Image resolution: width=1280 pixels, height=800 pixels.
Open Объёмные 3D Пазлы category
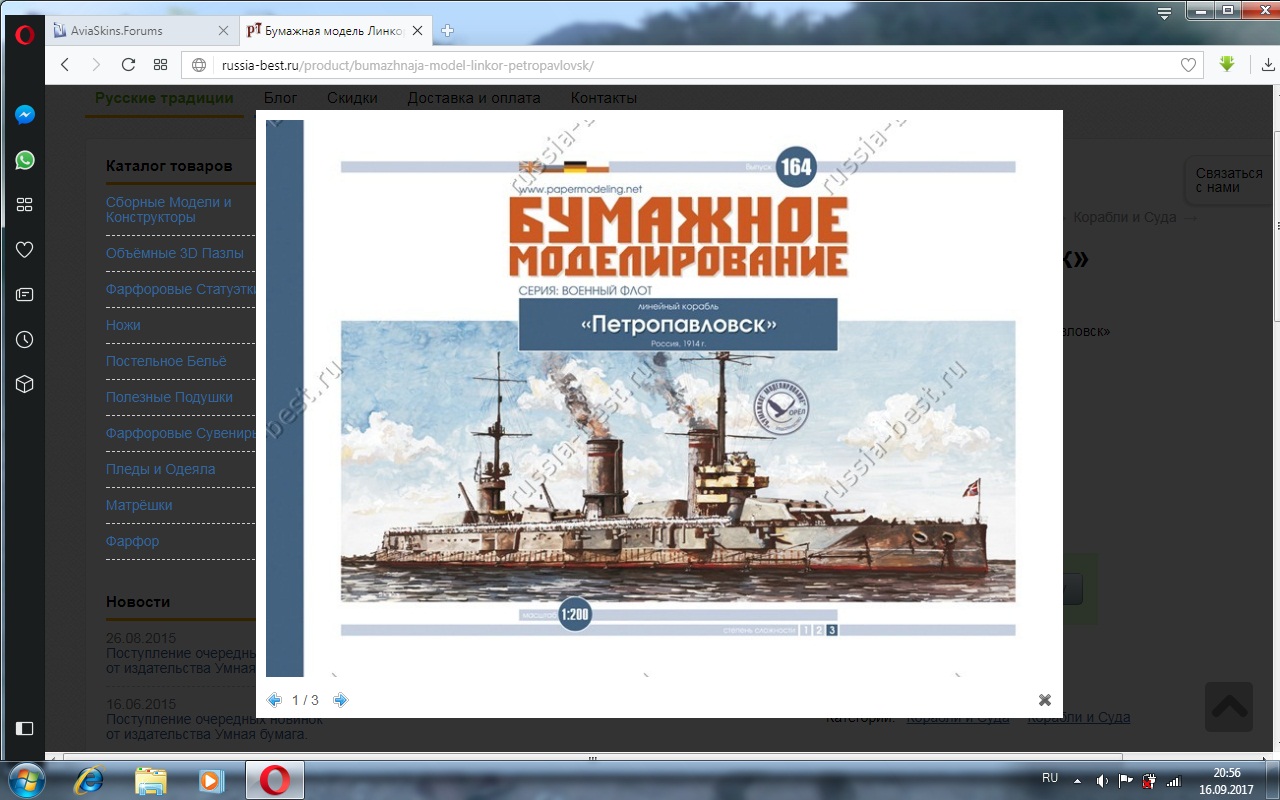tap(175, 253)
